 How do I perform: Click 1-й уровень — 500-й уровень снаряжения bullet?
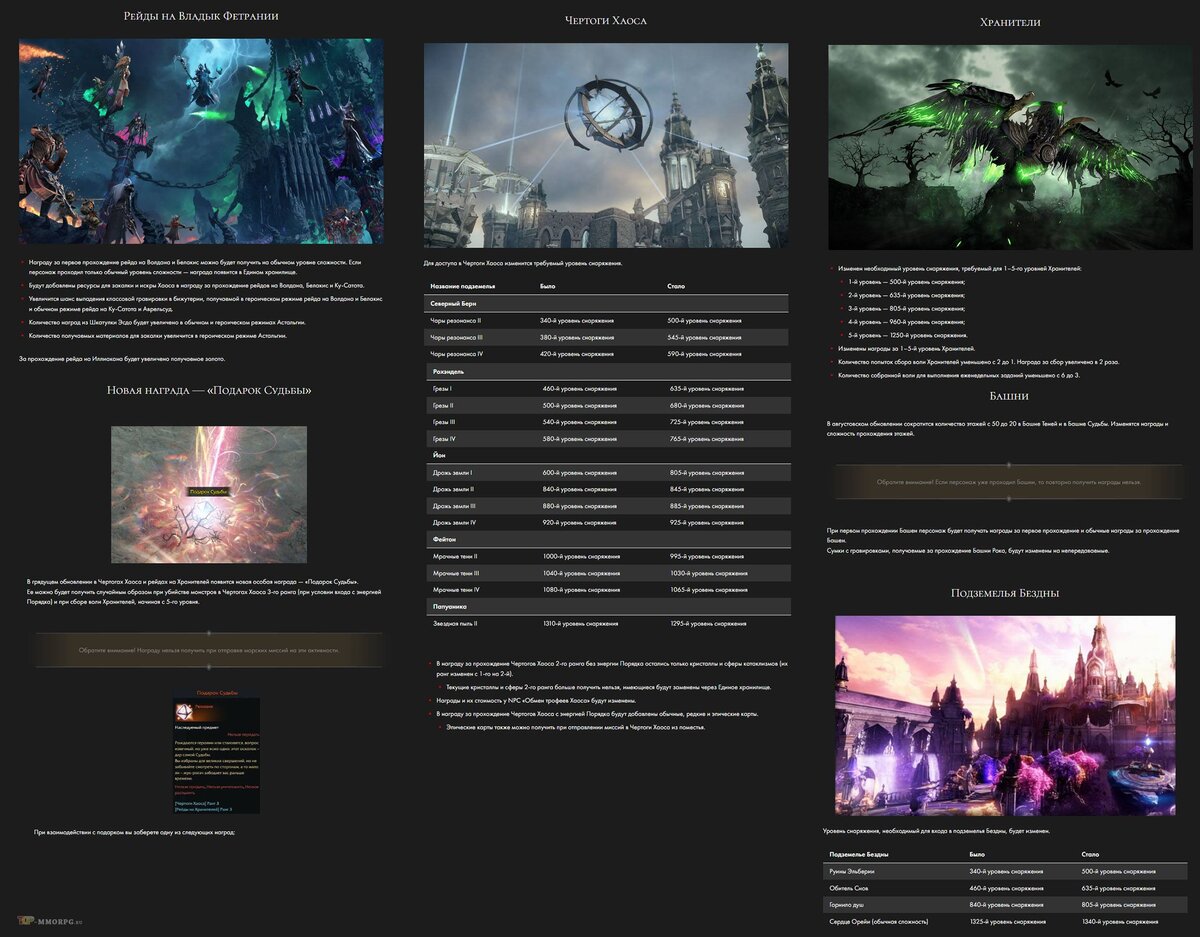(906, 282)
